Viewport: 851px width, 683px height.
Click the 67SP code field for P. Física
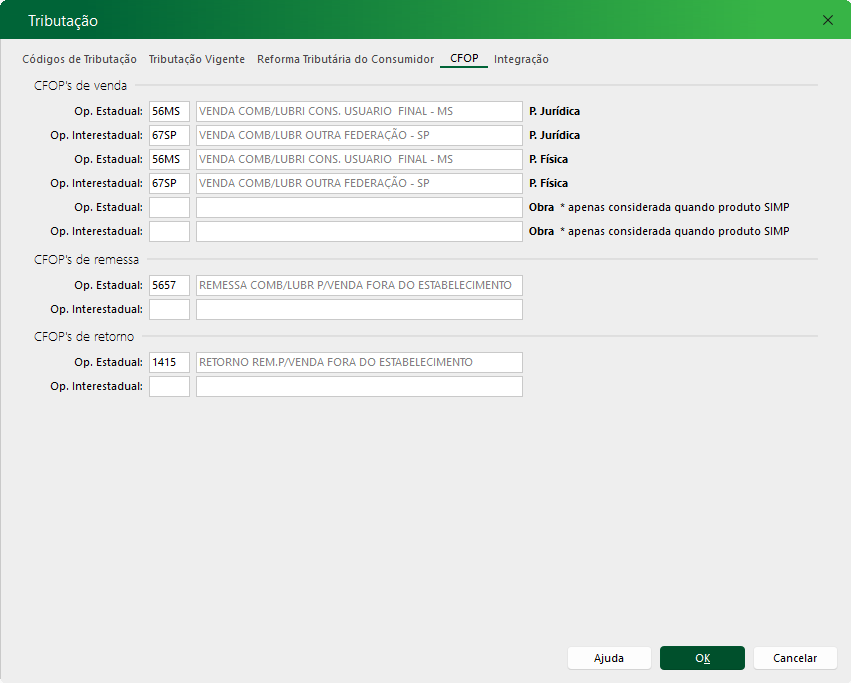(169, 183)
